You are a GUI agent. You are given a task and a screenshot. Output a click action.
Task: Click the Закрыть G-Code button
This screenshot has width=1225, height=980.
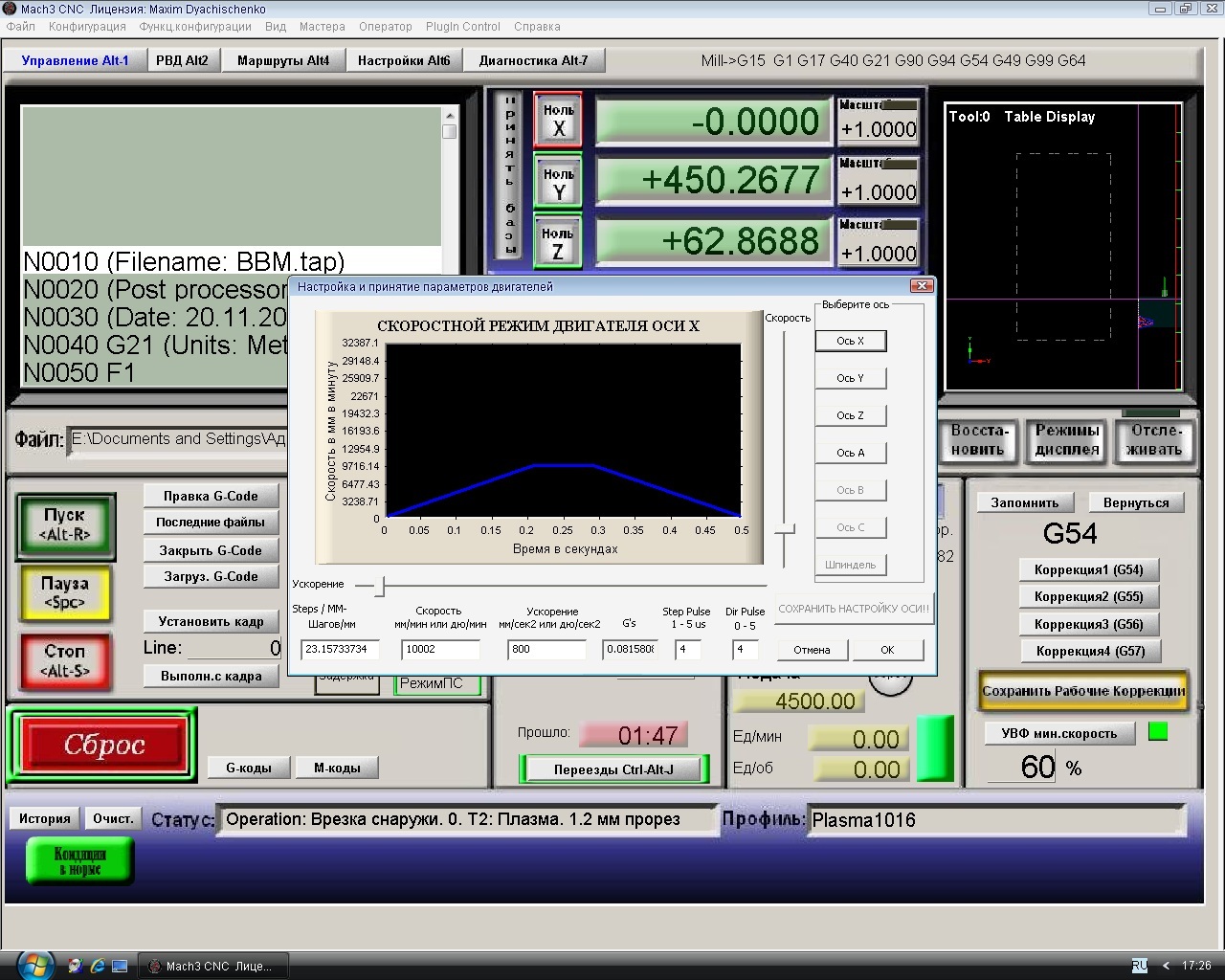[211, 550]
